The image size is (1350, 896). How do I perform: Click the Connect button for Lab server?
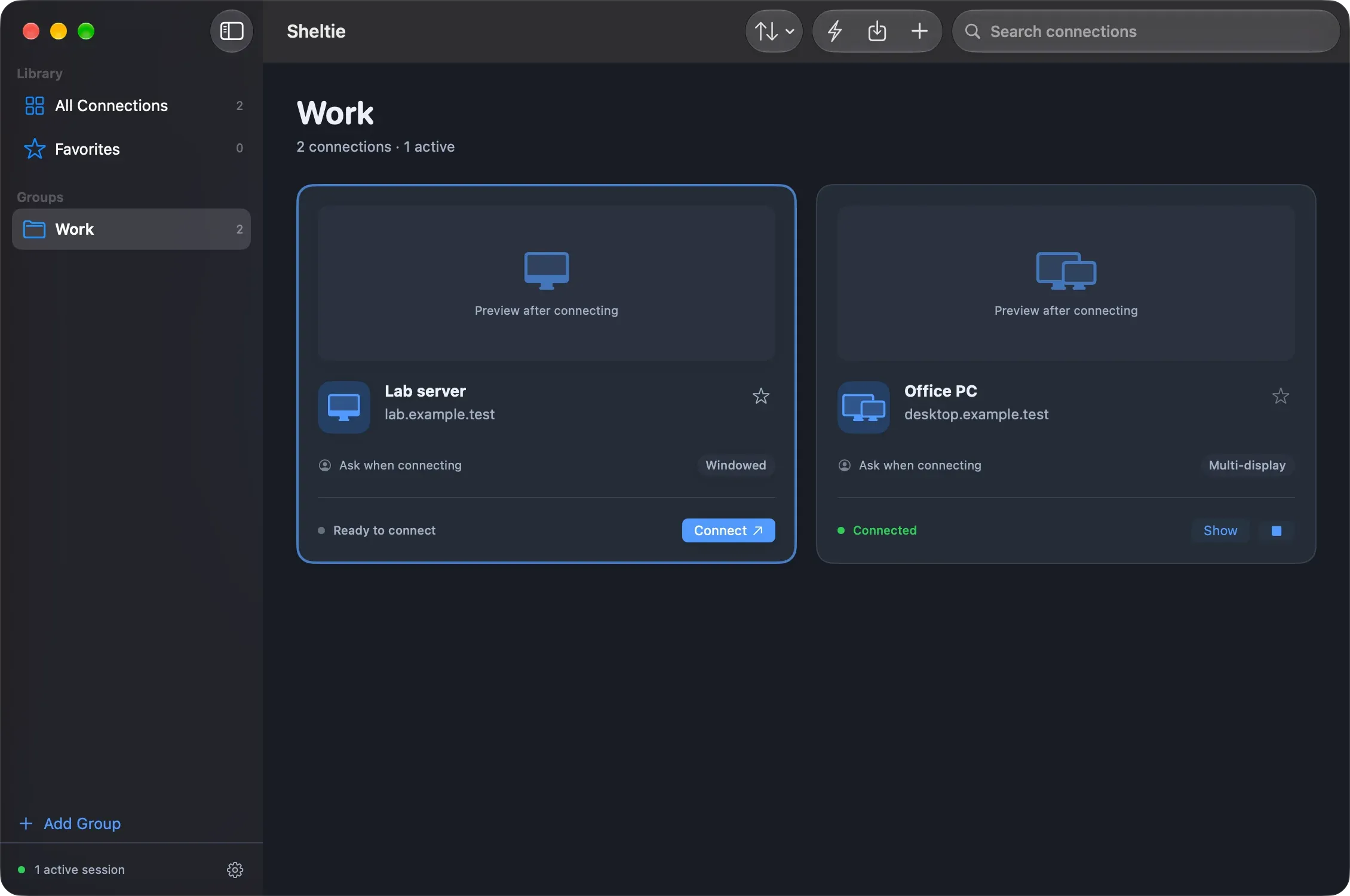click(x=728, y=530)
